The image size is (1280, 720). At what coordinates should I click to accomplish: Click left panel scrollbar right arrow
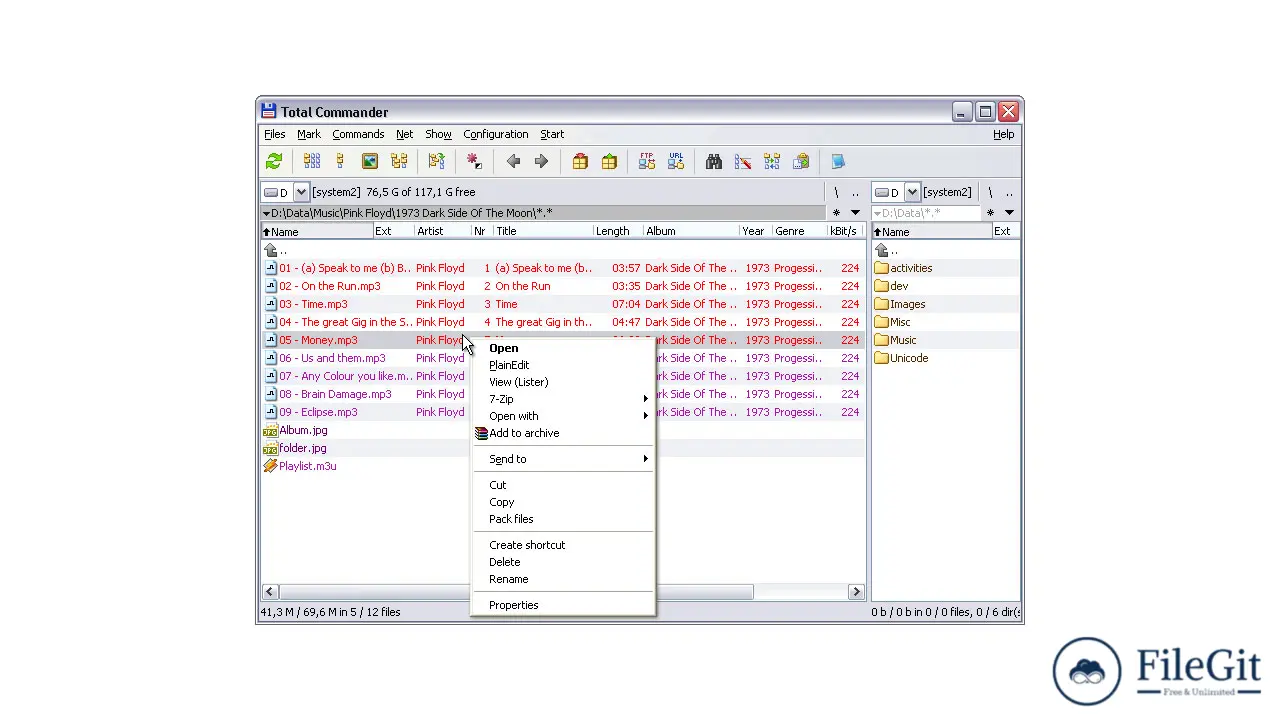click(856, 592)
